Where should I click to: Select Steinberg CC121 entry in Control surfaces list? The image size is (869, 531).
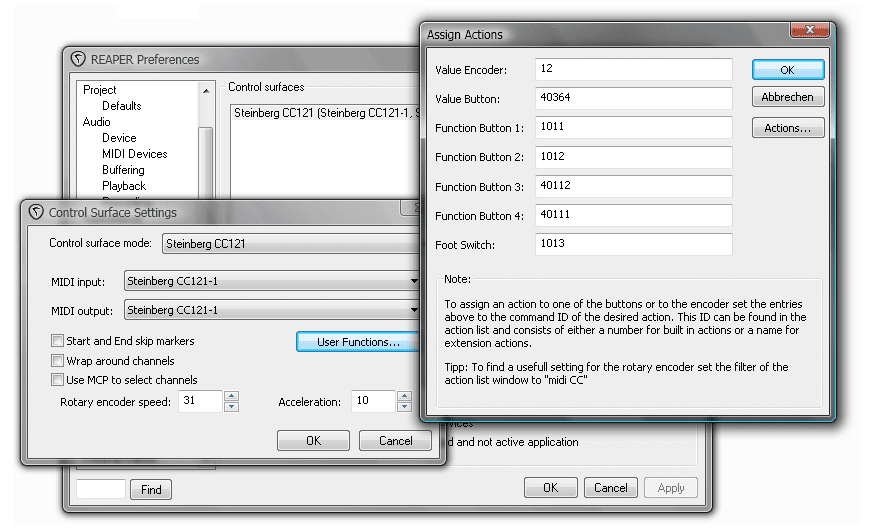[x=326, y=113]
